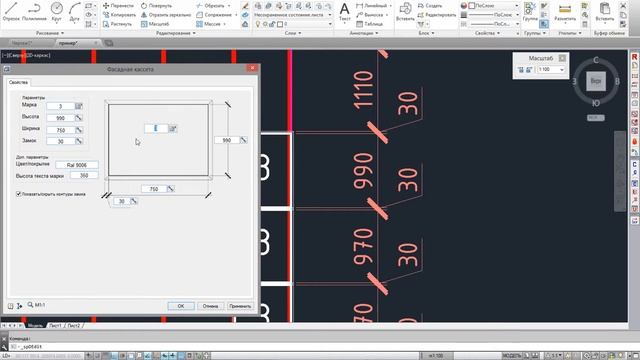The height and width of the screenshot is (360, 640).
Task: Click the picker icon beside Замок field
Action: [x=79, y=141]
